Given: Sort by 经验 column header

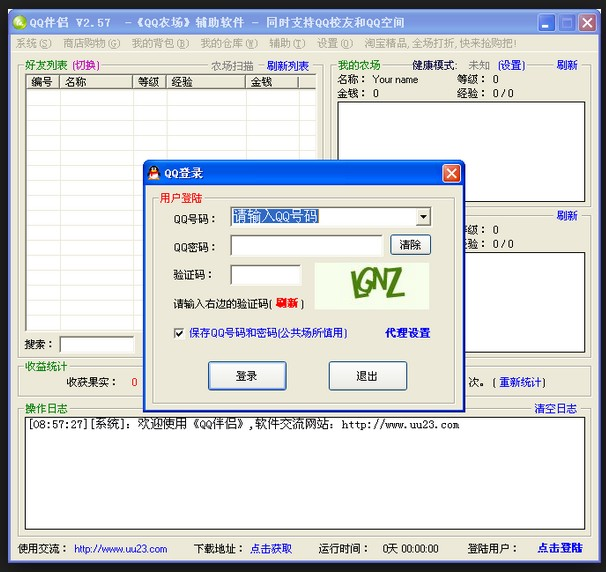Looking at the screenshot, I should [x=206, y=82].
